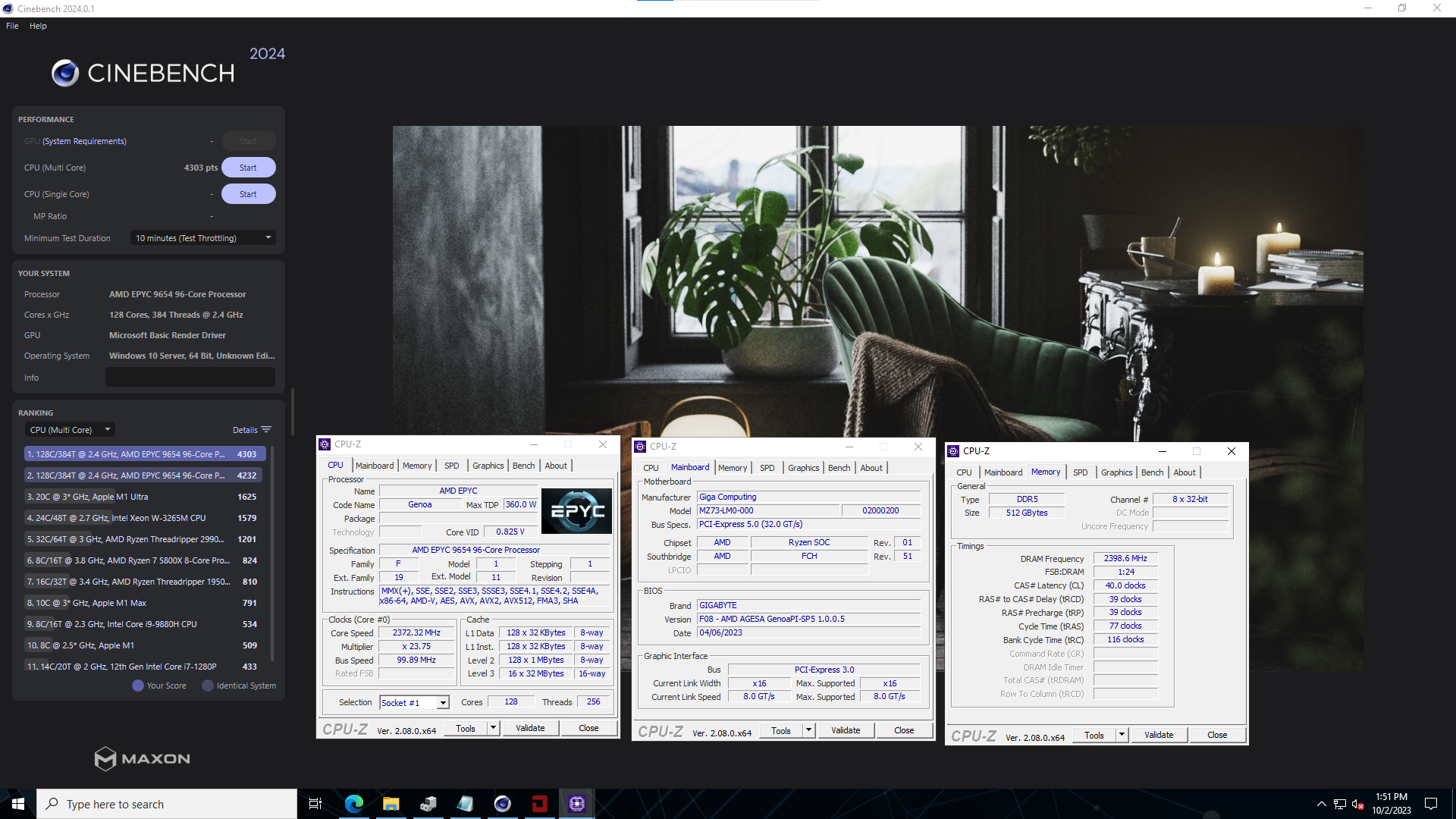The width and height of the screenshot is (1456, 819).
Task: Open Task View from the taskbar
Action: [315, 804]
